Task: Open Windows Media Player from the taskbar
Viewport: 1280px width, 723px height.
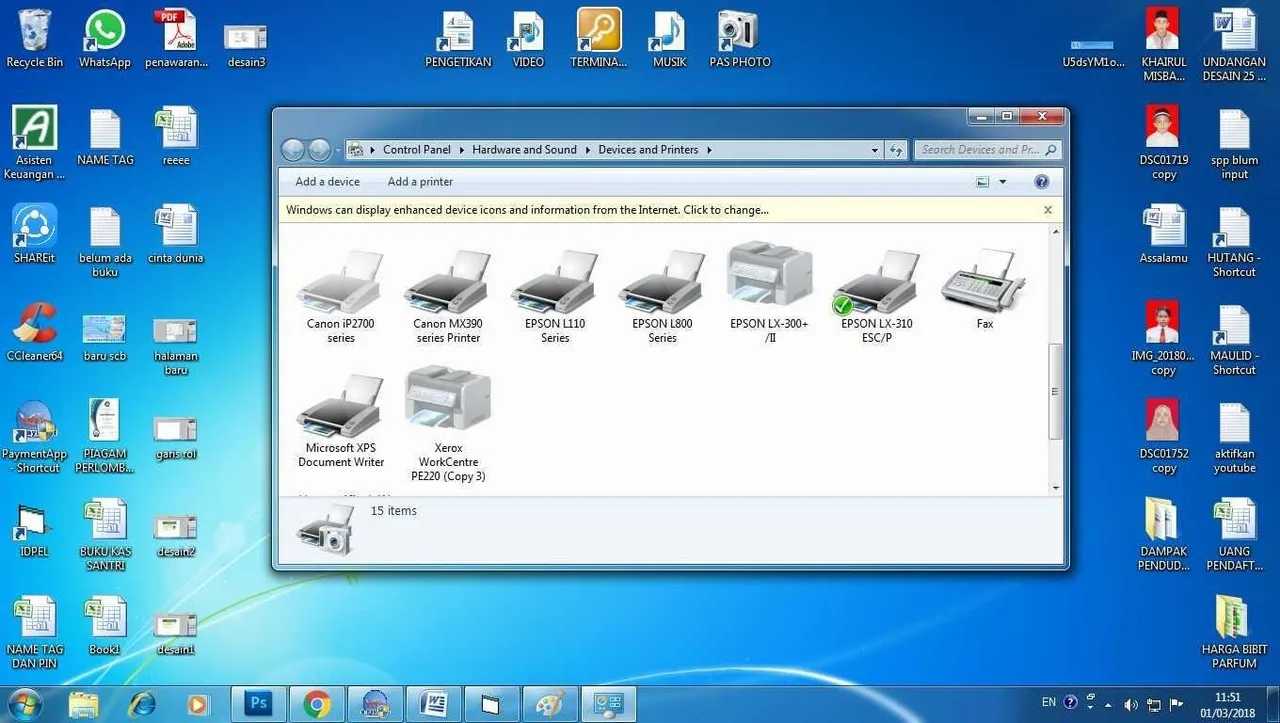Action: [198, 704]
